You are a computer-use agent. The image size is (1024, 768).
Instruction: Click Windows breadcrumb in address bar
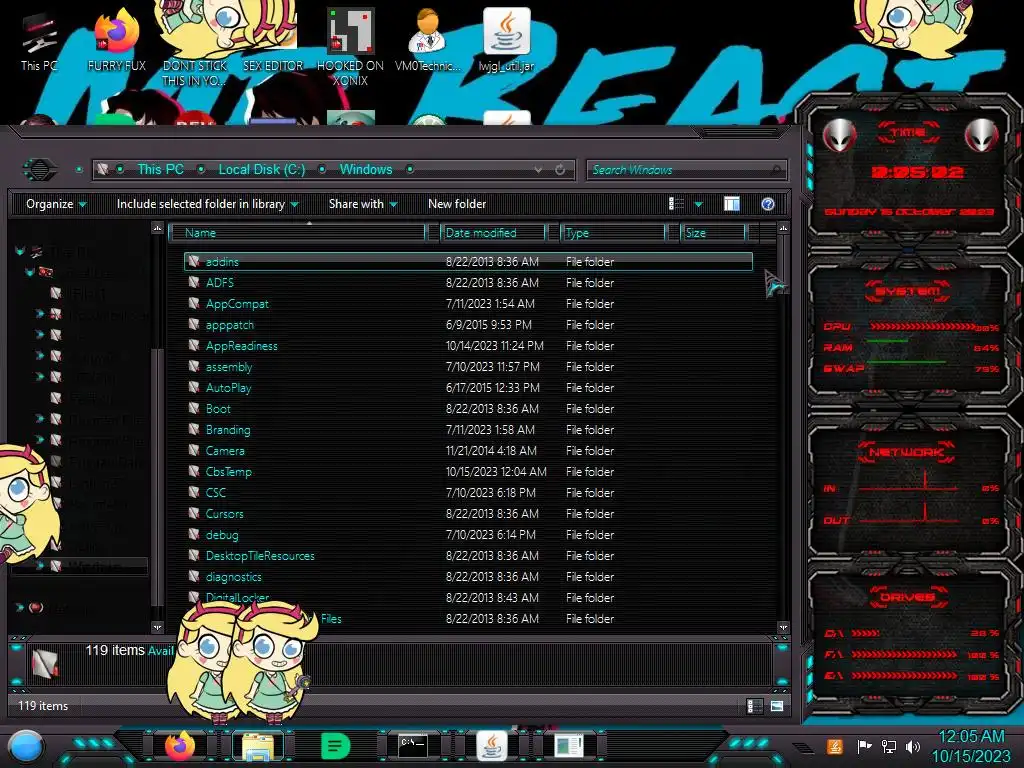click(366, 170)
